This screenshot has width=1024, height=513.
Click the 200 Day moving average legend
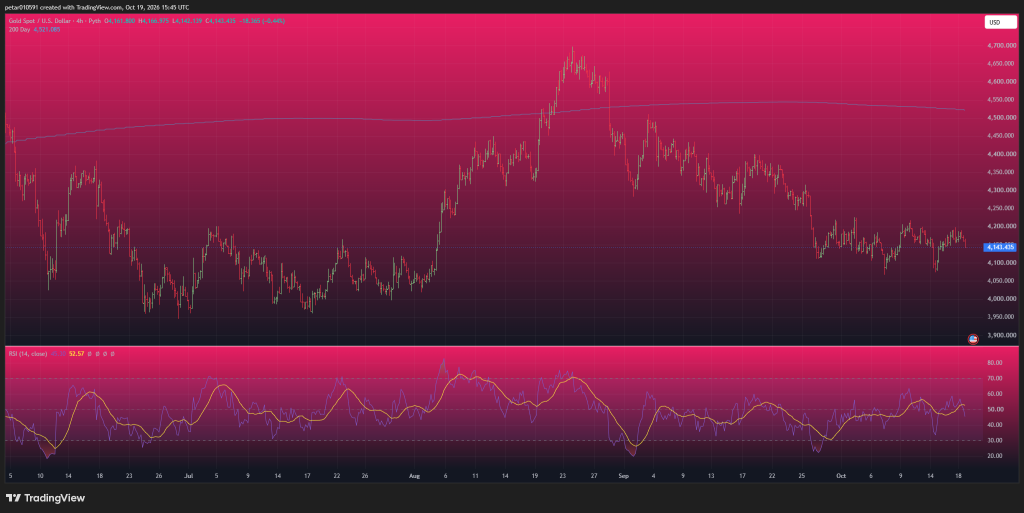[19, 30]
